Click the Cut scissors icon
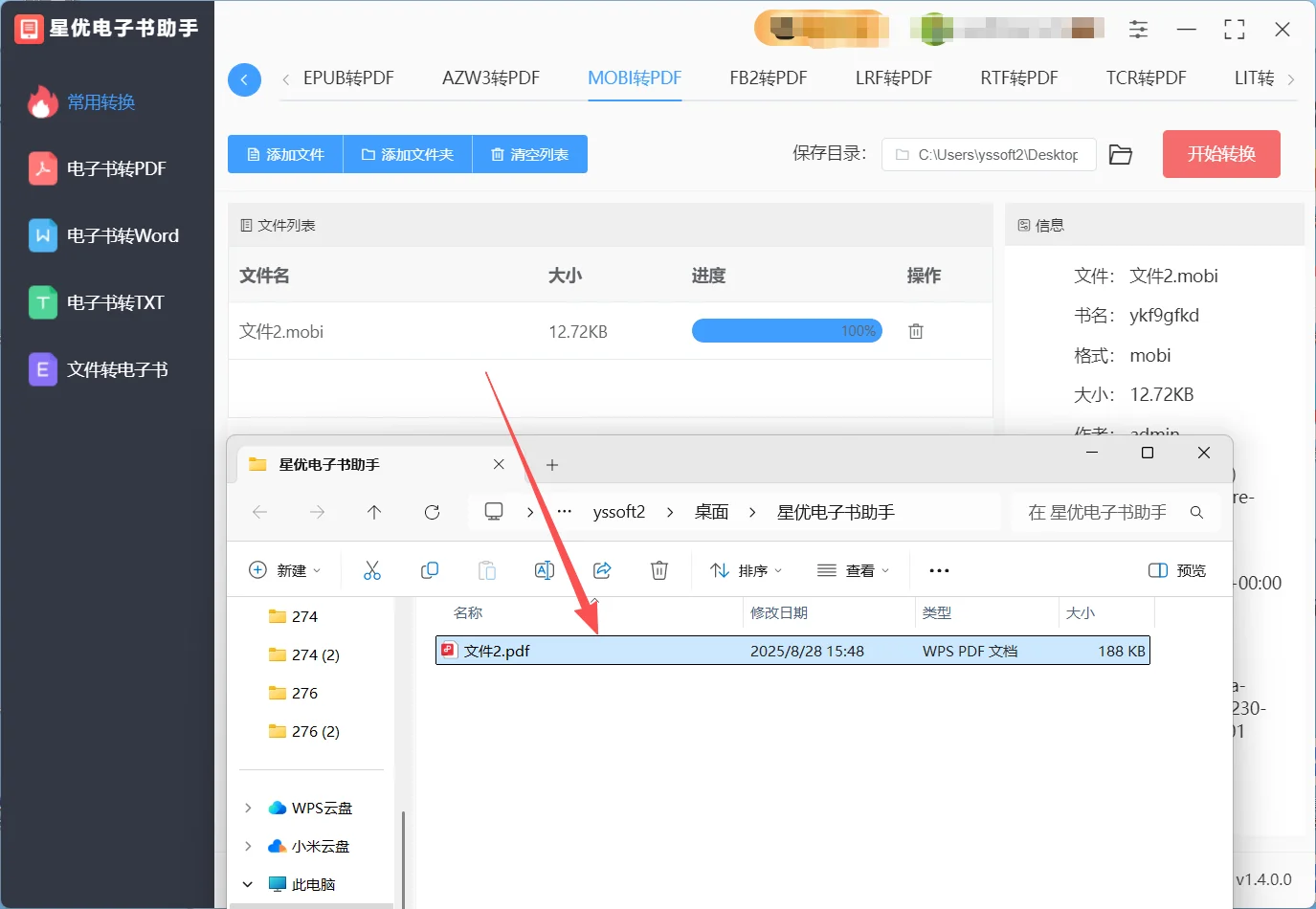This screenshot has width=1316, height=909. [372, 570]
